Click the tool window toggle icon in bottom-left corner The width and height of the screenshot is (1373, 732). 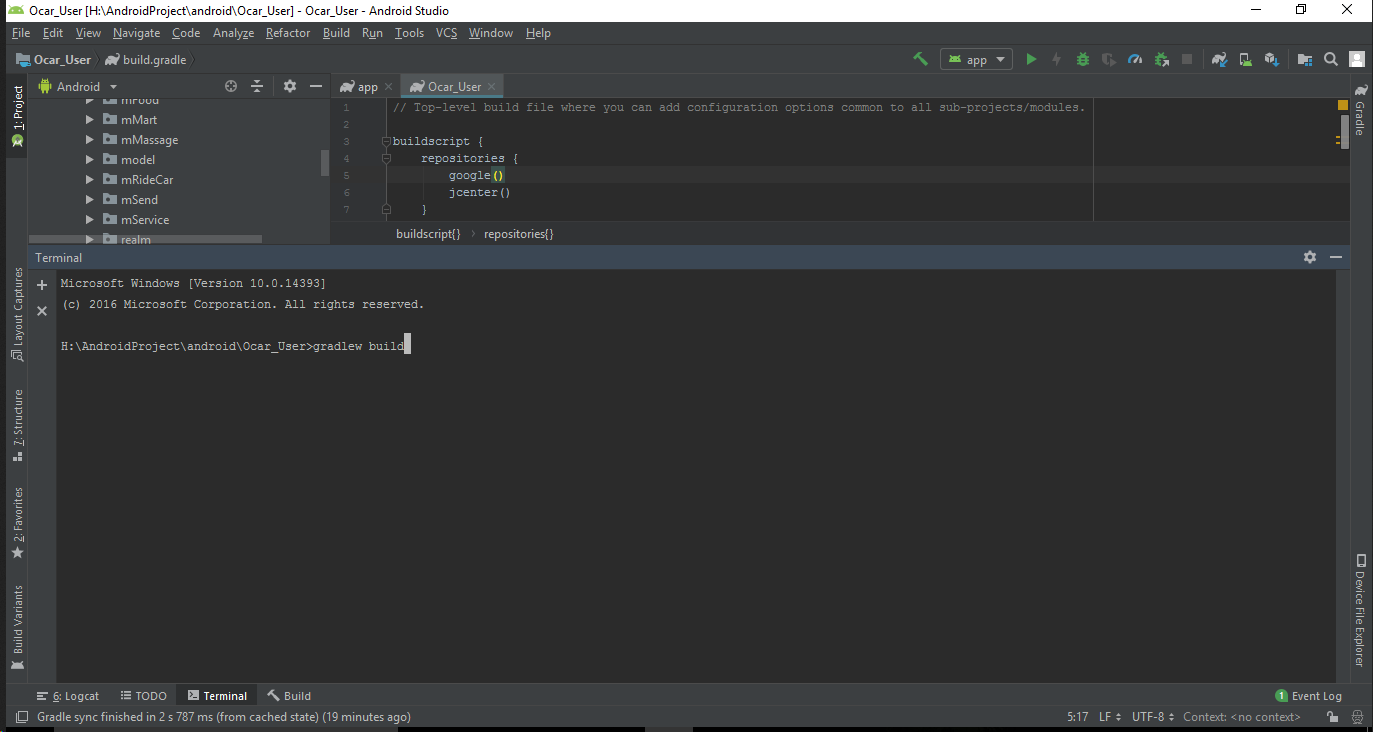[21, 716]
